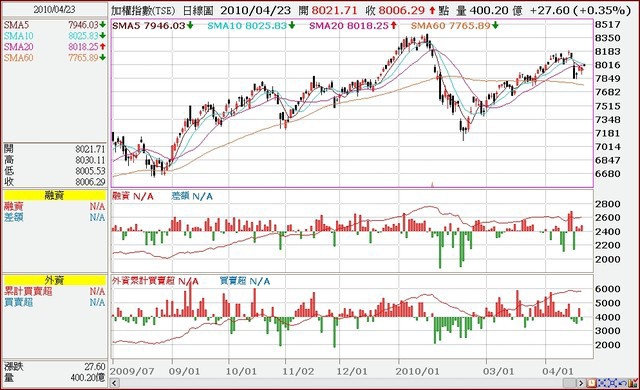Click the 量 400.20億 row at bottom left
The image size is (640, 390).
click(54, 378)
